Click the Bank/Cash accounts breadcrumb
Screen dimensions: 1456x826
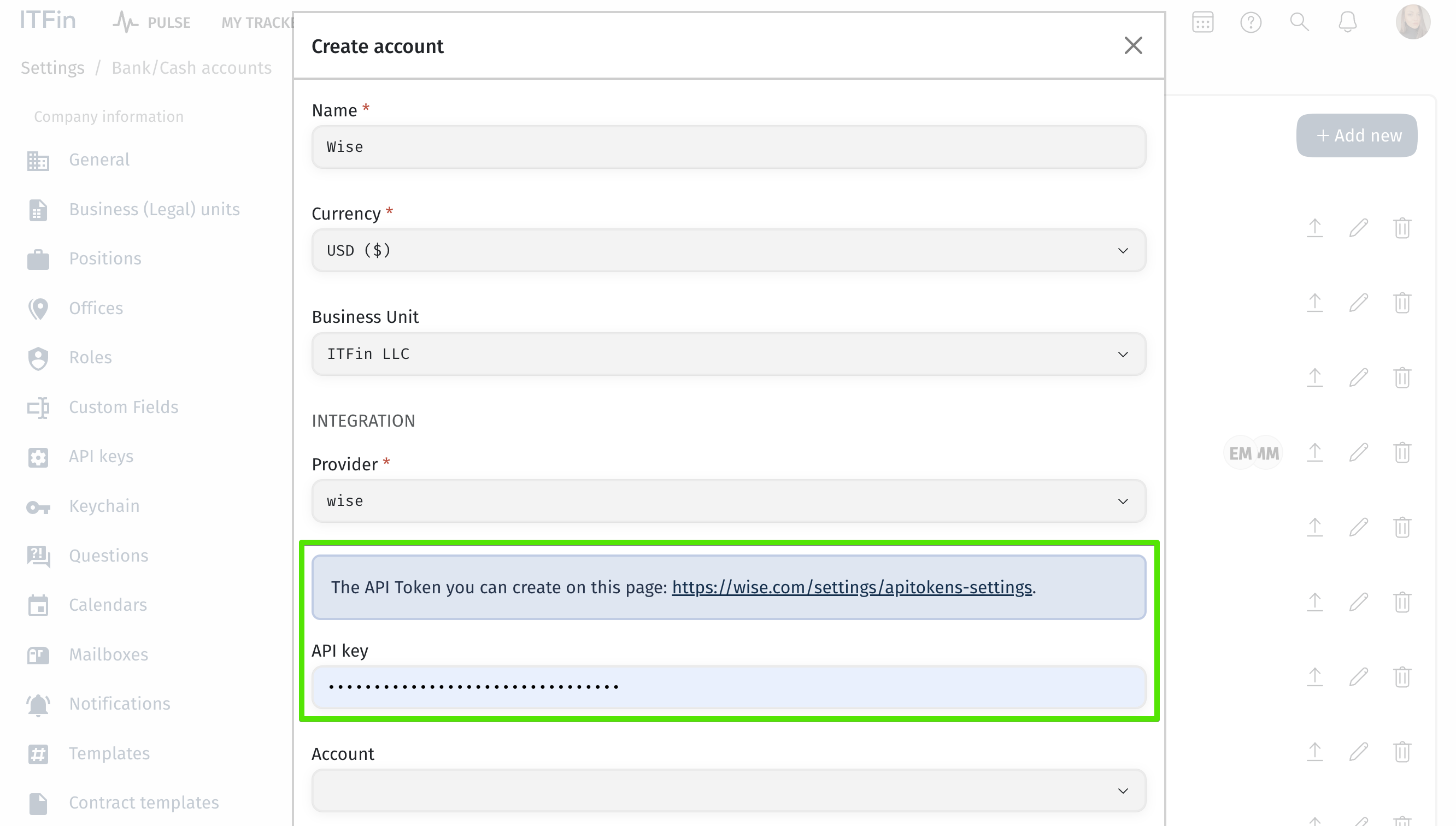(191, 68)
